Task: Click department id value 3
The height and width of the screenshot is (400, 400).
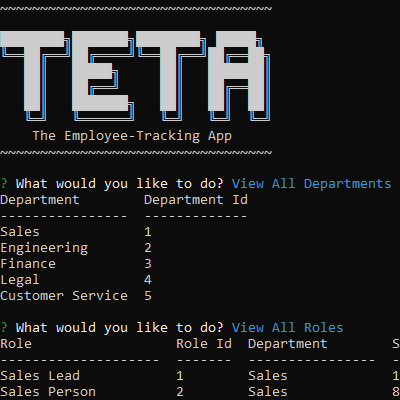Action: (148, 264)
